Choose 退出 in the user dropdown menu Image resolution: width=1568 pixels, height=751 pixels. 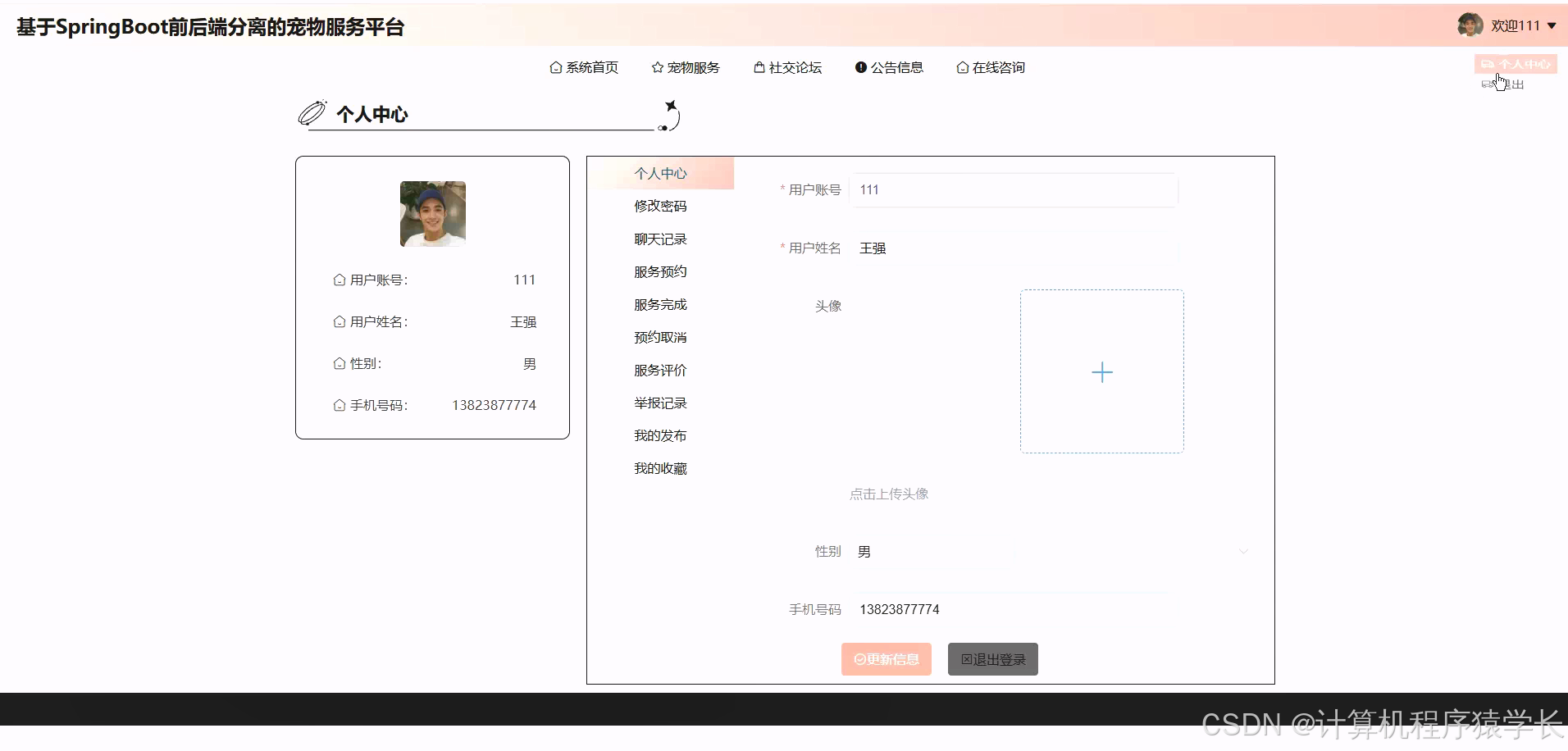(1502, 84)
